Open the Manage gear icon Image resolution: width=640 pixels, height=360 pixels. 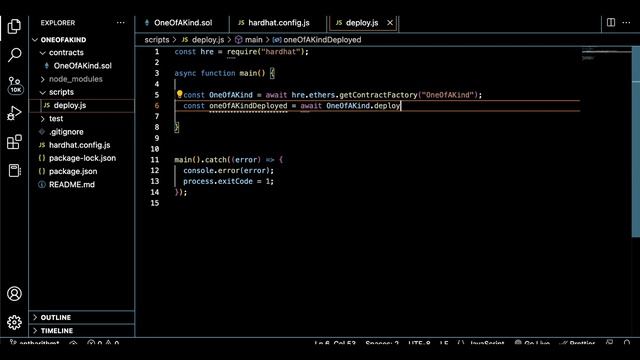pyautogui.click(x=14, y=322)
